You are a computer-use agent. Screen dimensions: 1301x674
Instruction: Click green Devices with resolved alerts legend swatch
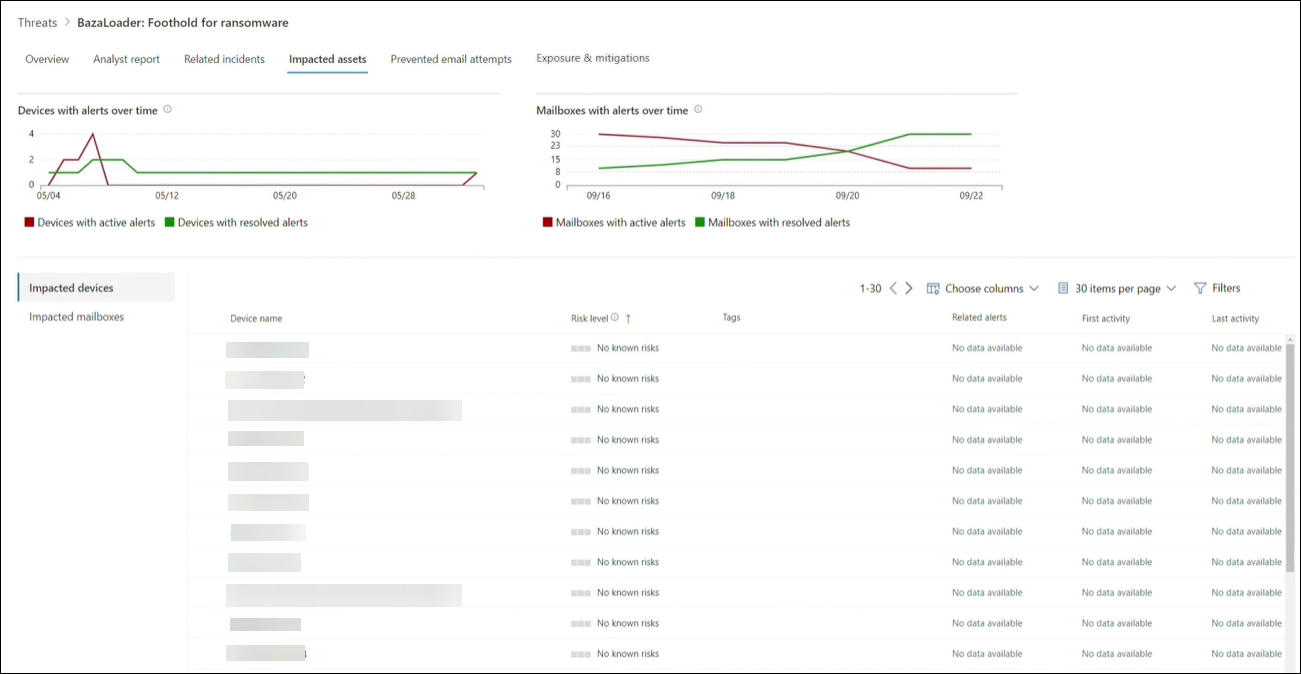[170, 223]
